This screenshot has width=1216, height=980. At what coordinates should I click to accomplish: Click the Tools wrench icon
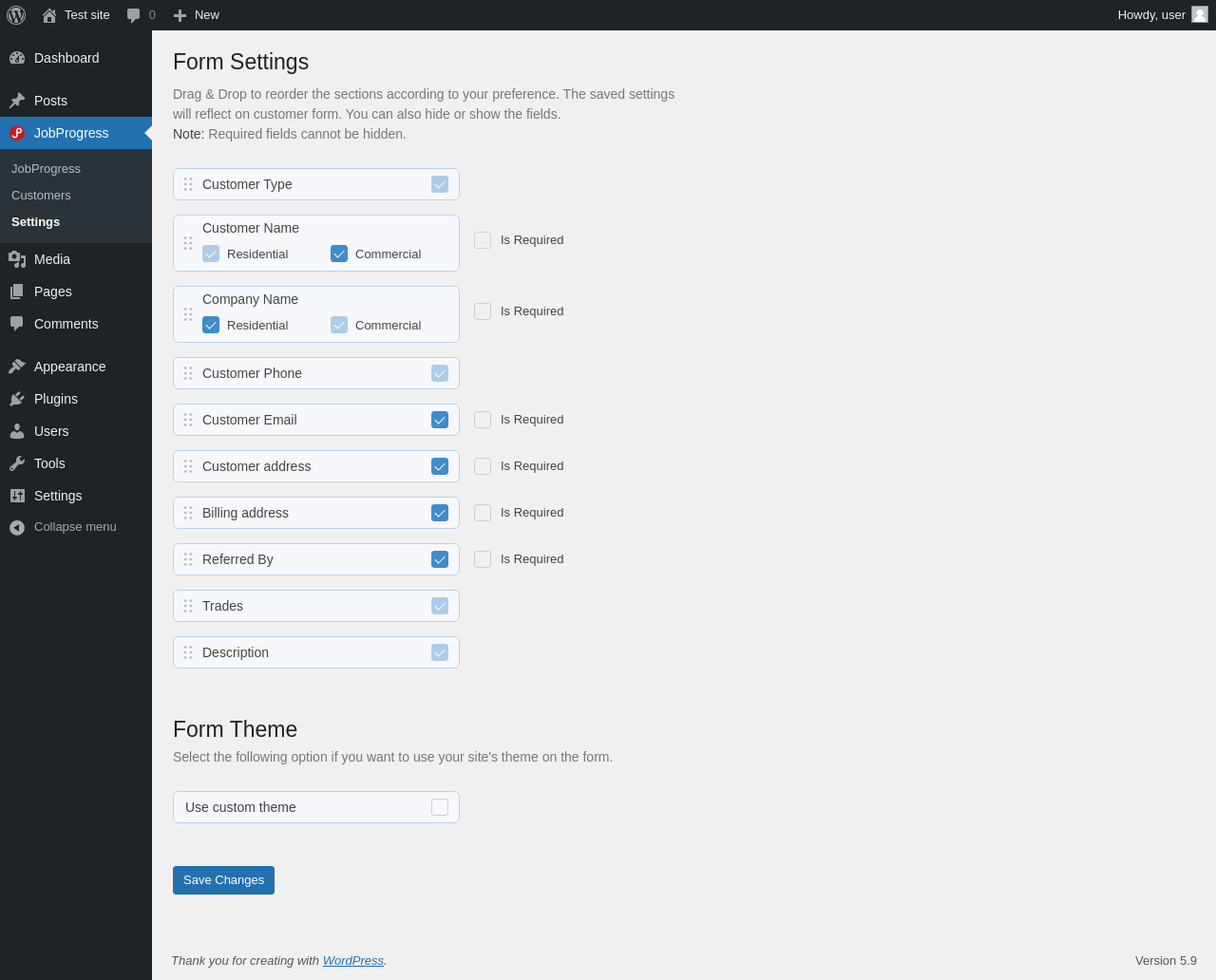pyautogui.click(x=17, y=463)
